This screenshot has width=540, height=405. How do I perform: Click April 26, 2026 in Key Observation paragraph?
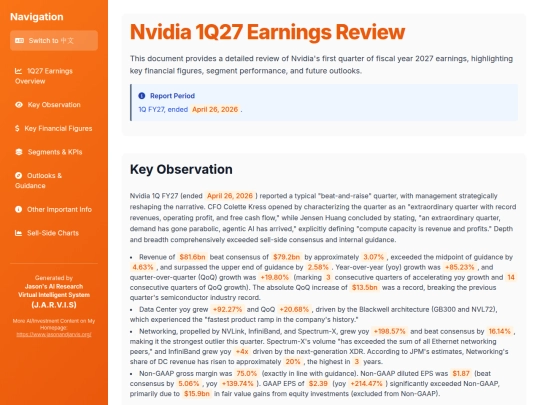point(230,196)
